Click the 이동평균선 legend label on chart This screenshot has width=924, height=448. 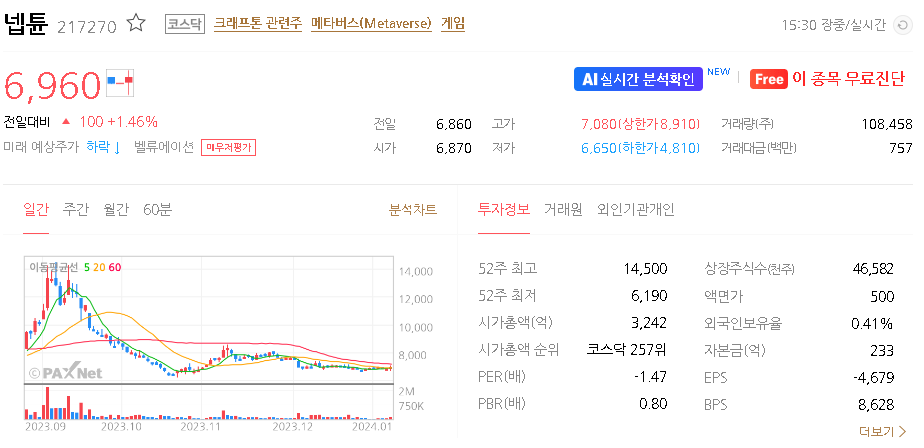click(54, 267)
